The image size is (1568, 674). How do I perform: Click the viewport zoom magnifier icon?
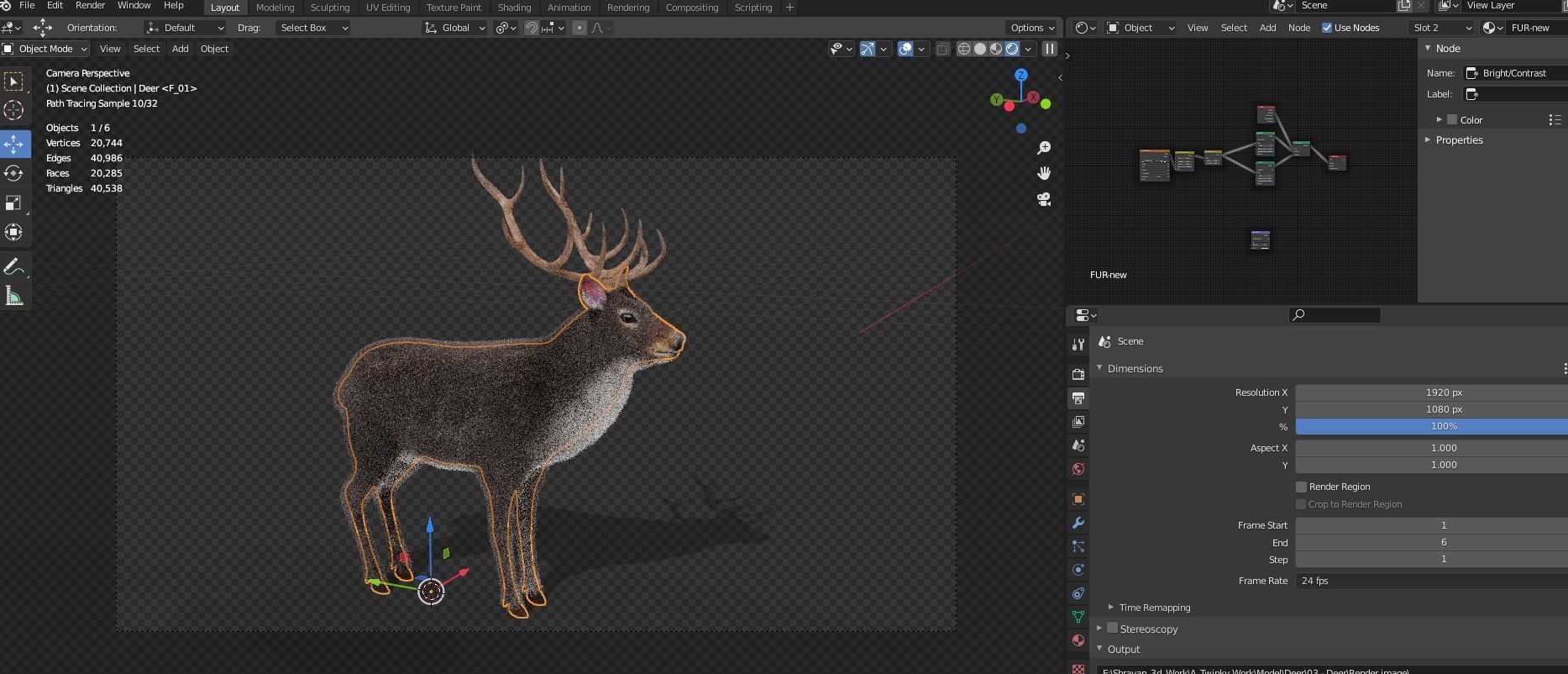[x=1044, y=148]
